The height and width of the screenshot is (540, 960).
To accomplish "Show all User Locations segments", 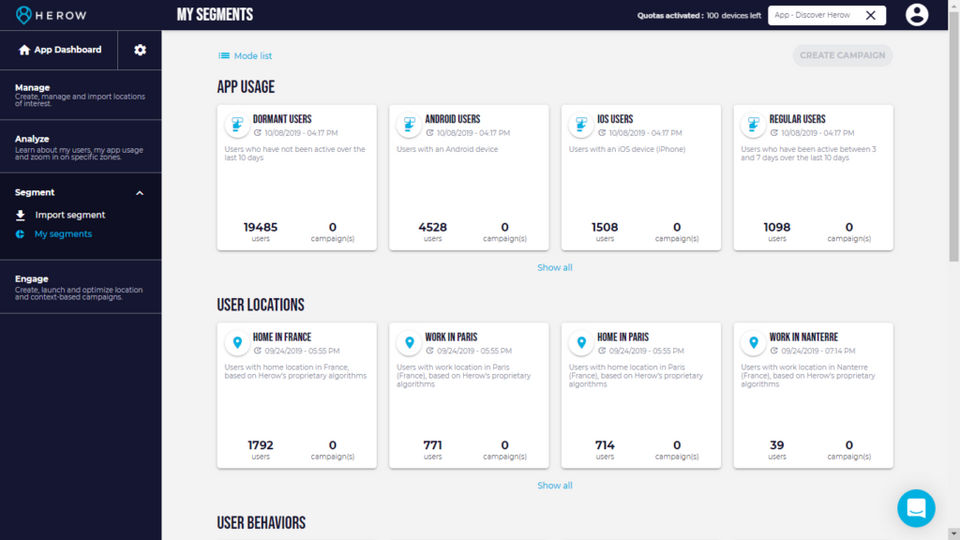I will pyautogui.click(x=555, y=486).
